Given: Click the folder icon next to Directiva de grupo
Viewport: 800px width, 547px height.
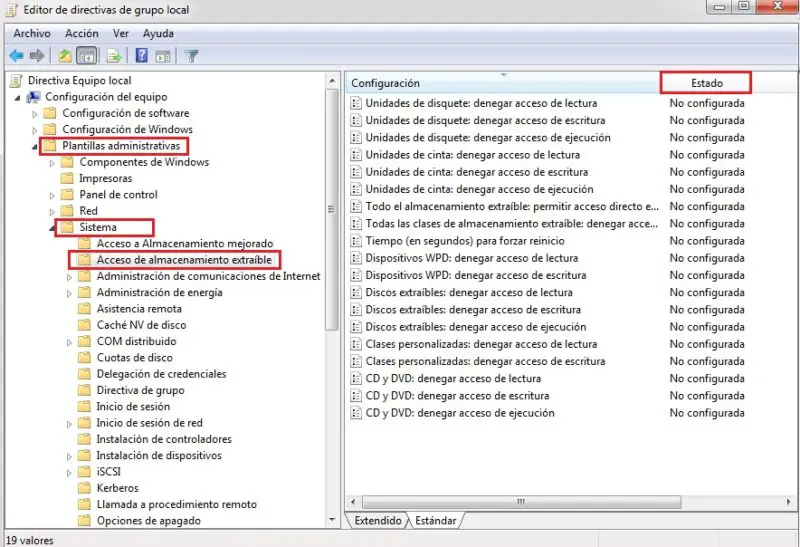Looking at the screenshot, I should (84, 390).
